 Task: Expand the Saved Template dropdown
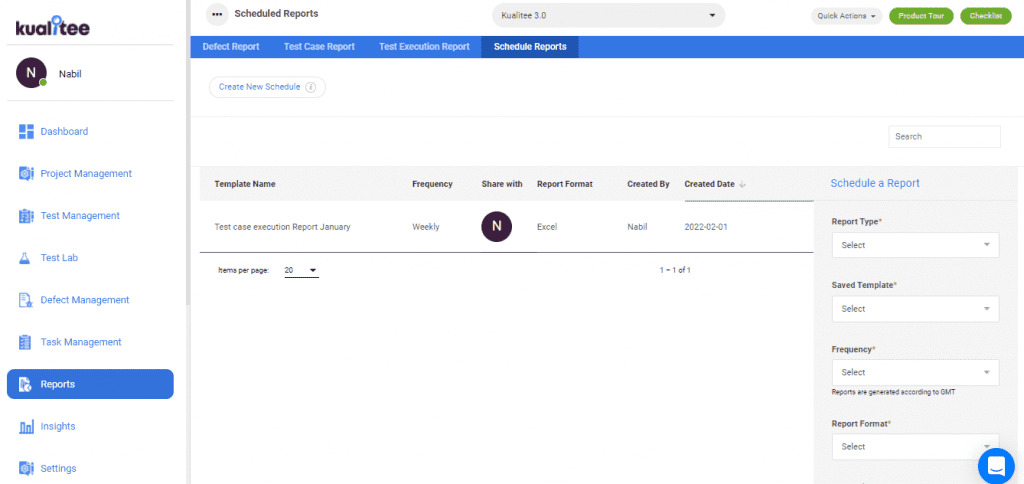point(915,309)
